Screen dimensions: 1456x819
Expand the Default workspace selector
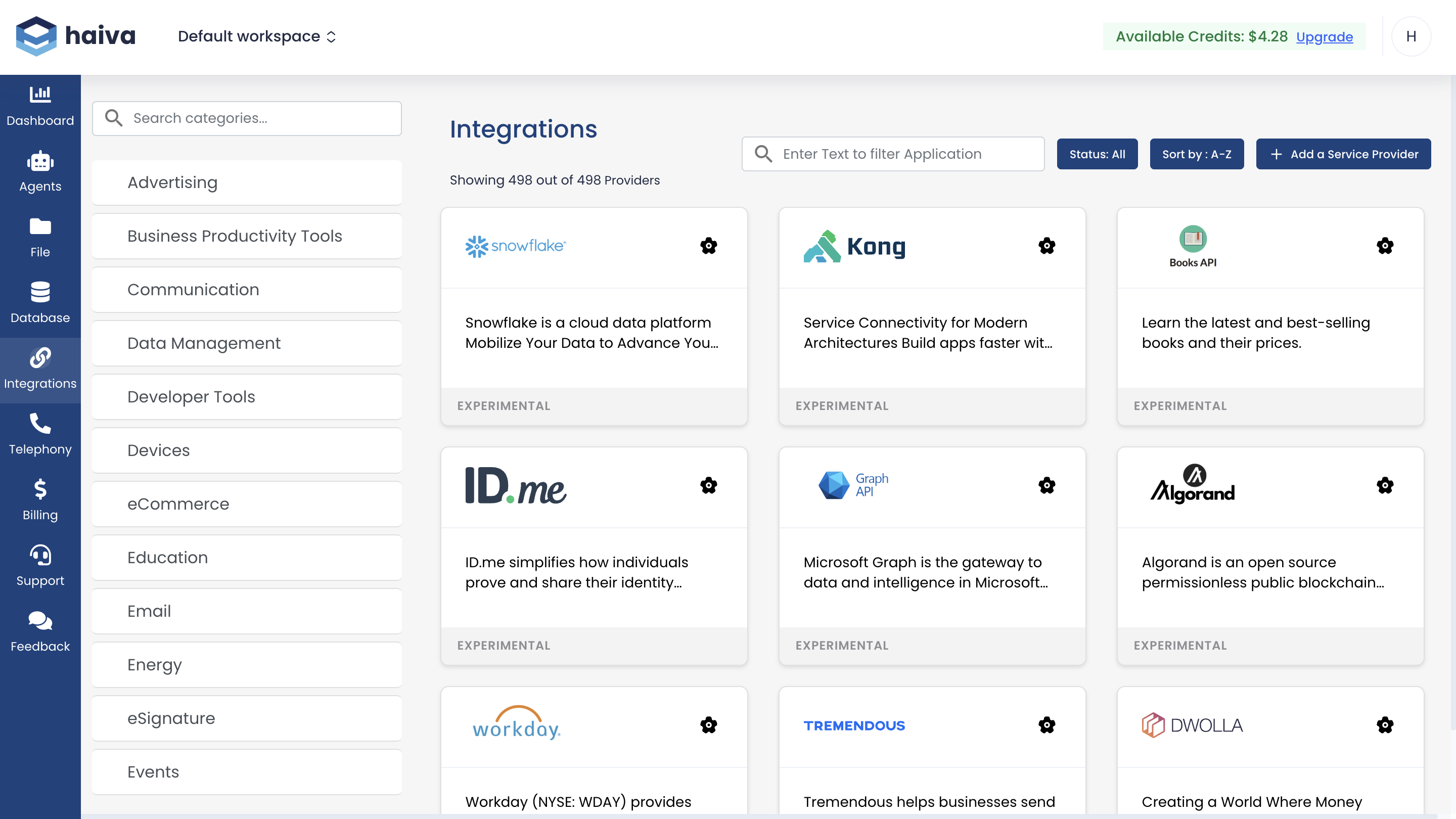257,37
